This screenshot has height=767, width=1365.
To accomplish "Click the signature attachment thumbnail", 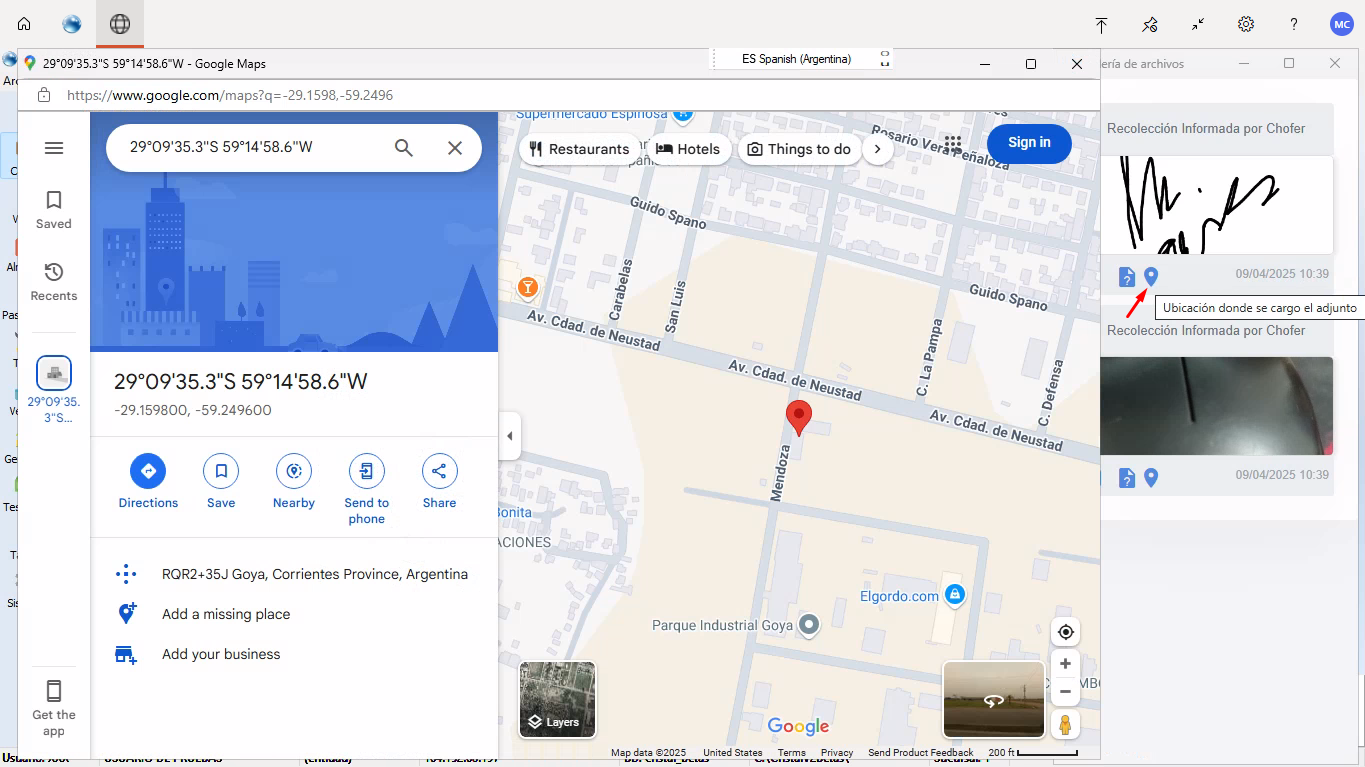I will 1217,204.
